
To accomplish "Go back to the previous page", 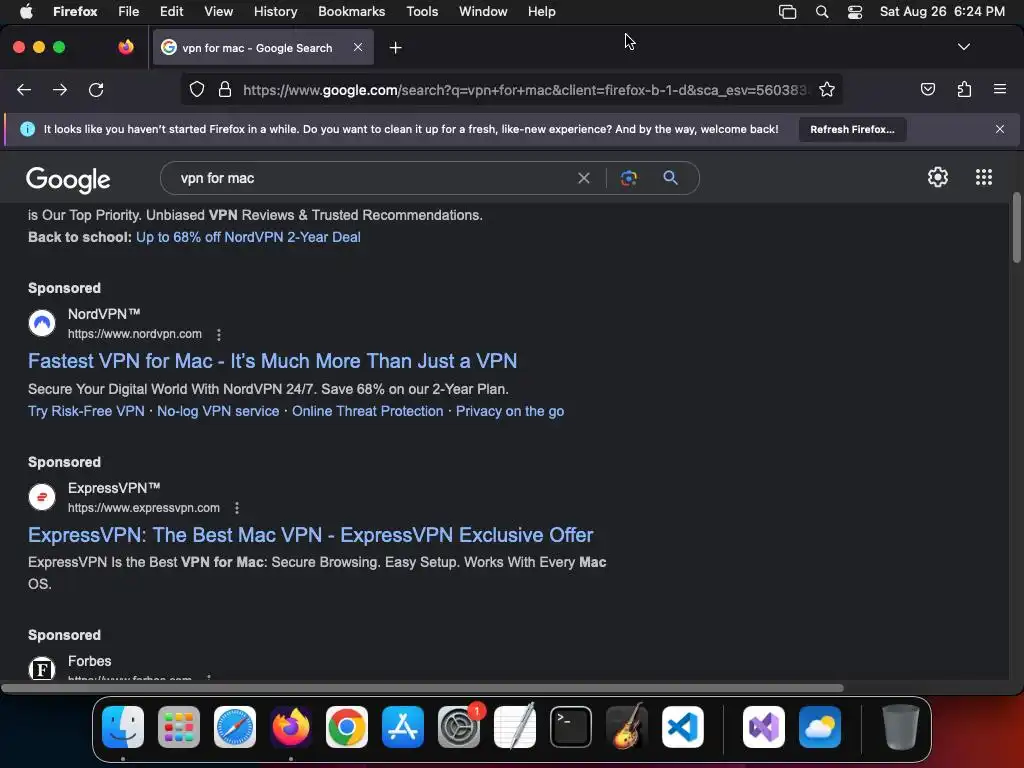I will tap(24, 89).
